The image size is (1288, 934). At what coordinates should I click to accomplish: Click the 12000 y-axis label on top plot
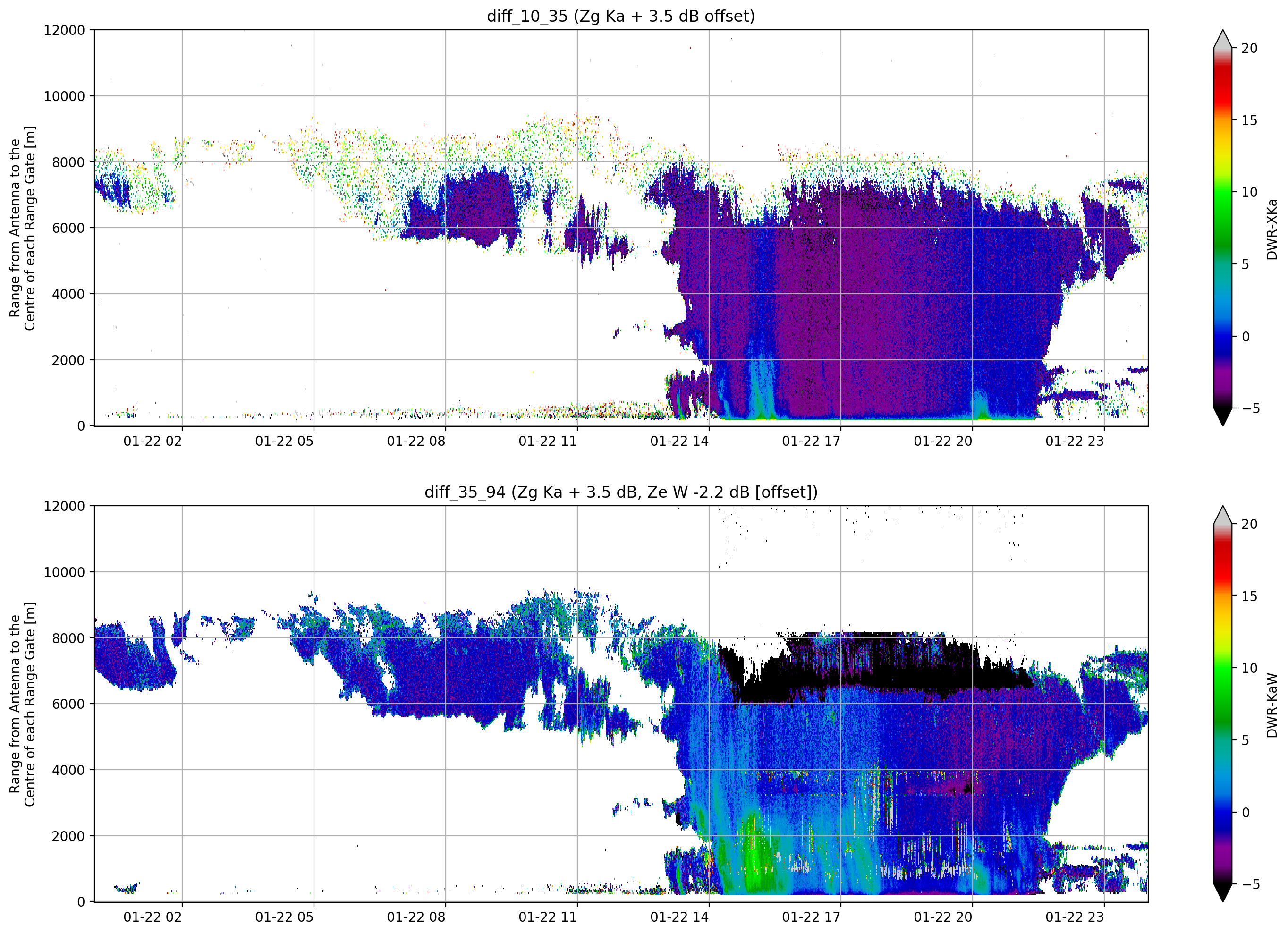tap(64, 30)
